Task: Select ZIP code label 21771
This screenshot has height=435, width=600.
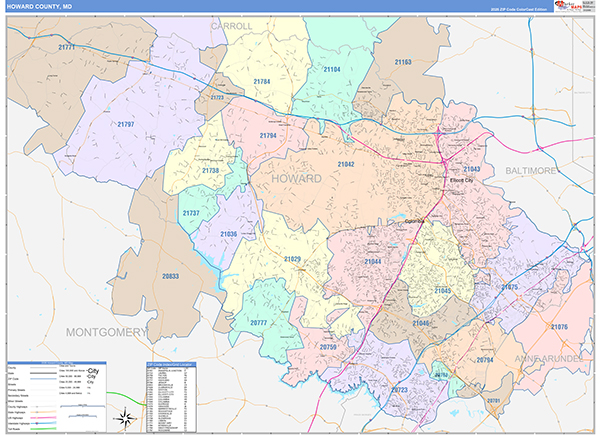Action: tap(67, 47)
